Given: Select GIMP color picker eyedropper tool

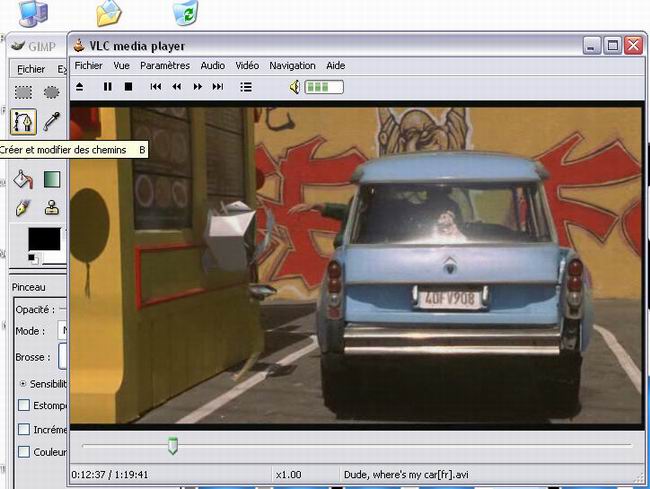Looking at the screenshot, I should pos(51,122).
